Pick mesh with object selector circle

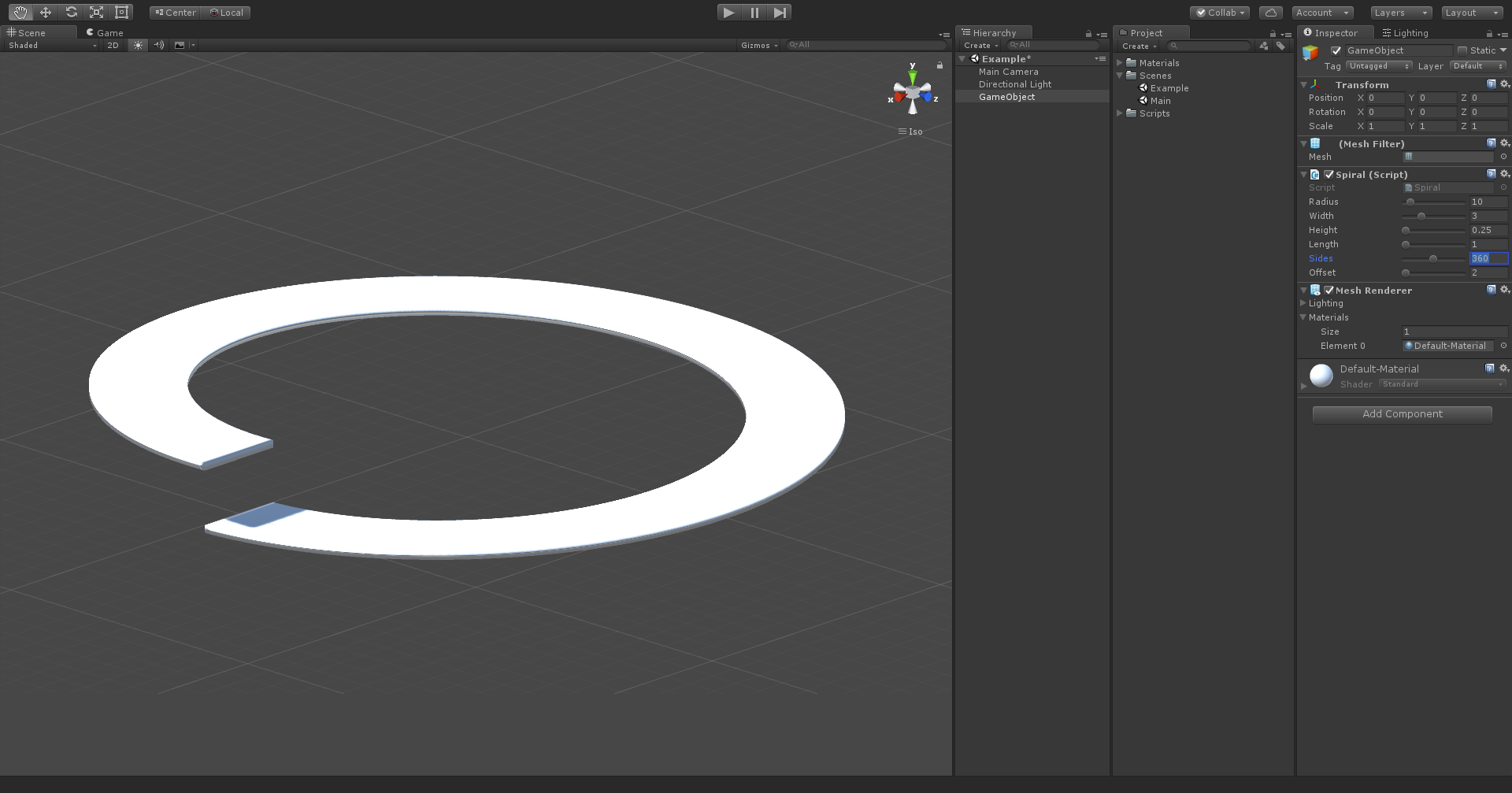tap(1503, 157)
